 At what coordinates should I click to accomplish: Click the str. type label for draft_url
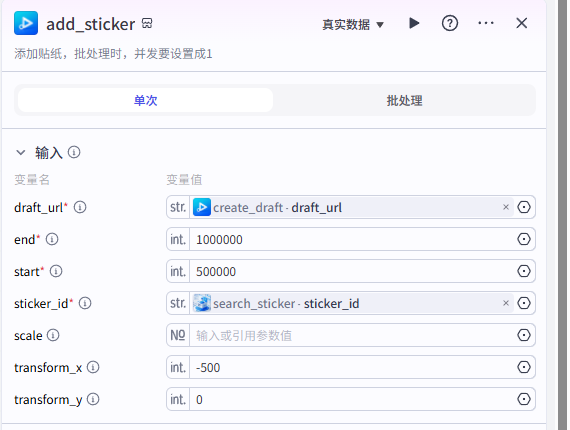(x=178, y=207)
